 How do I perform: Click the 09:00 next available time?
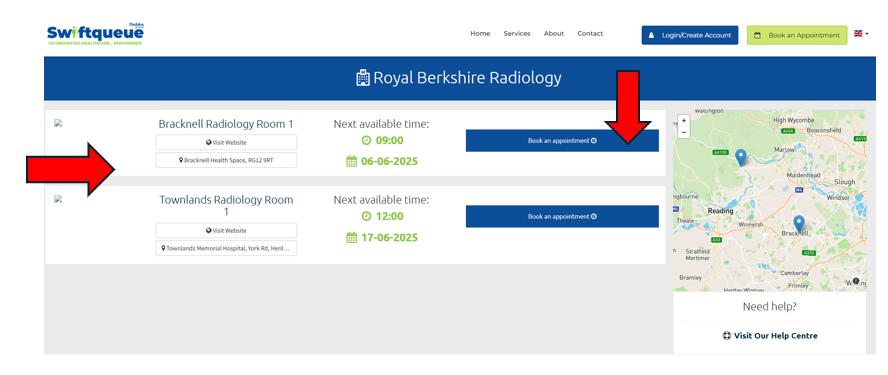click(x=390, y=140)
